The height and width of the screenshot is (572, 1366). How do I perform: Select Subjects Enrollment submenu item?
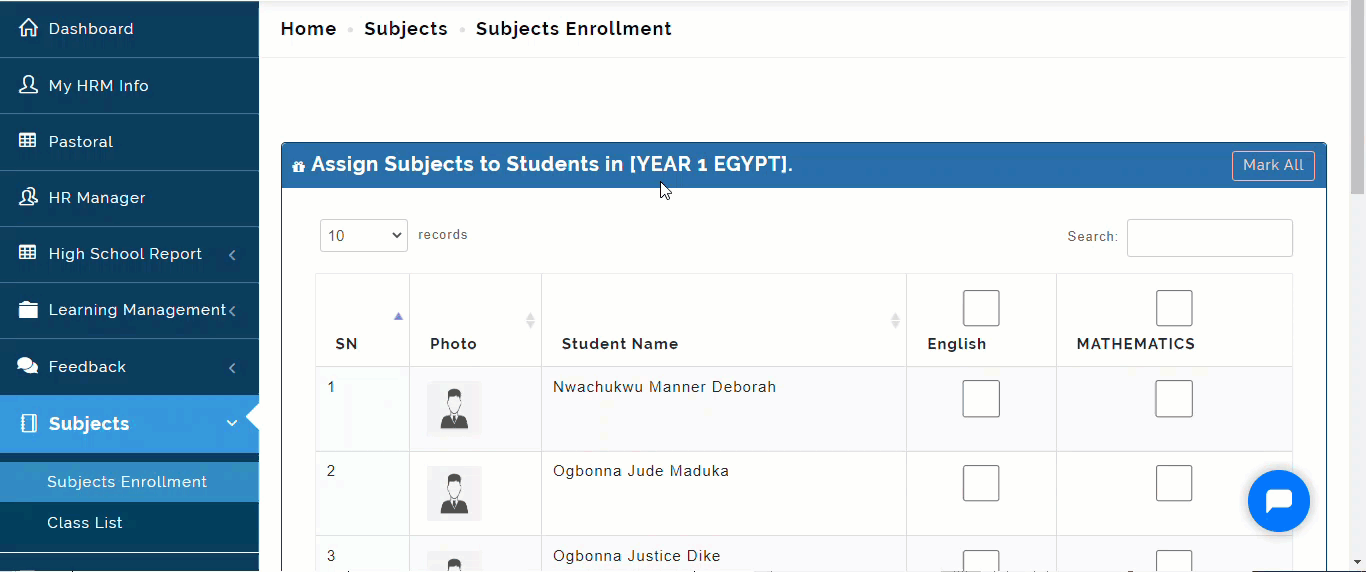[129, 482]
